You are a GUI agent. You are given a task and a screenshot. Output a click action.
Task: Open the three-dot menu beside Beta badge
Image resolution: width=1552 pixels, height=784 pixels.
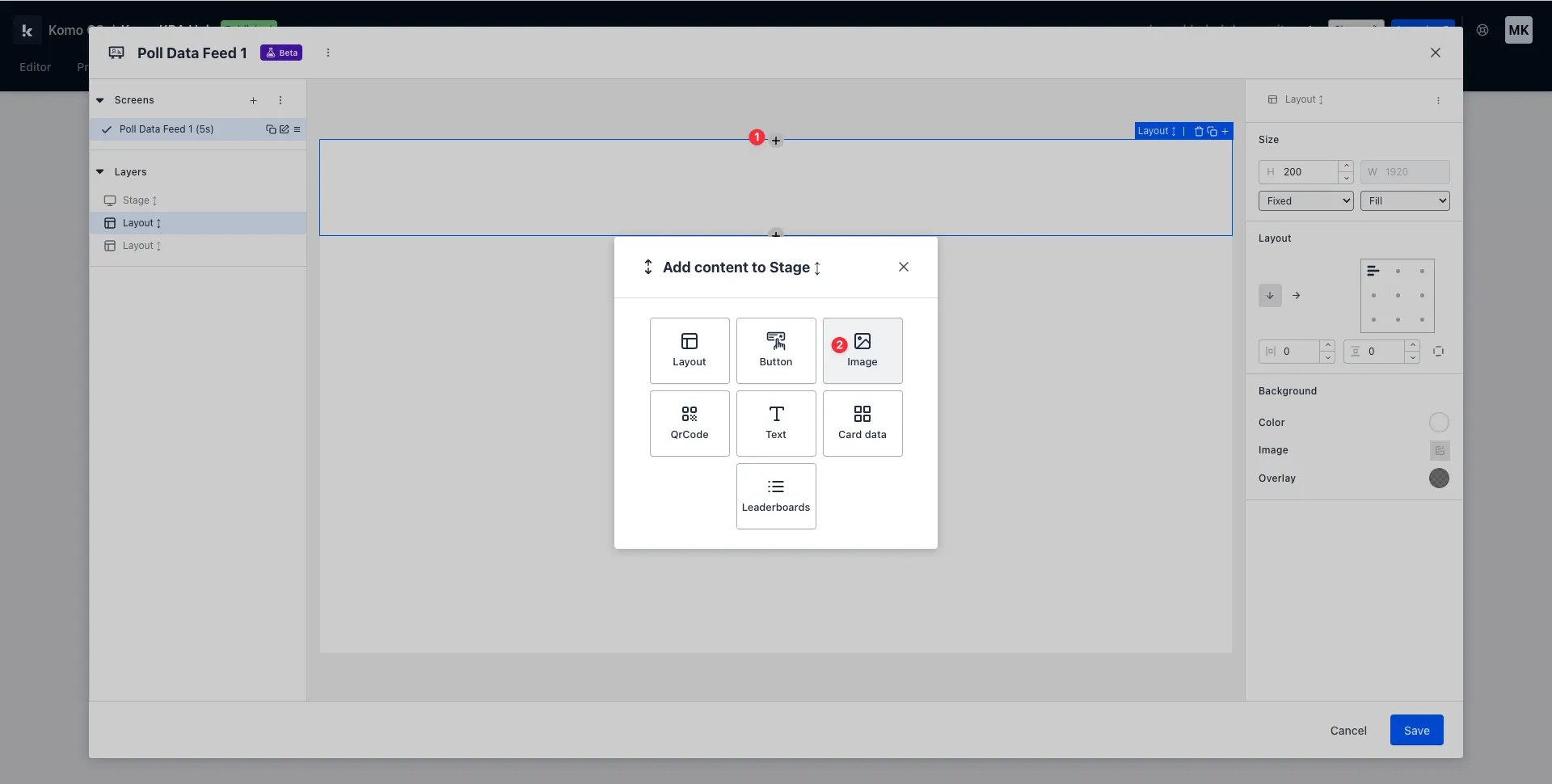328,53
